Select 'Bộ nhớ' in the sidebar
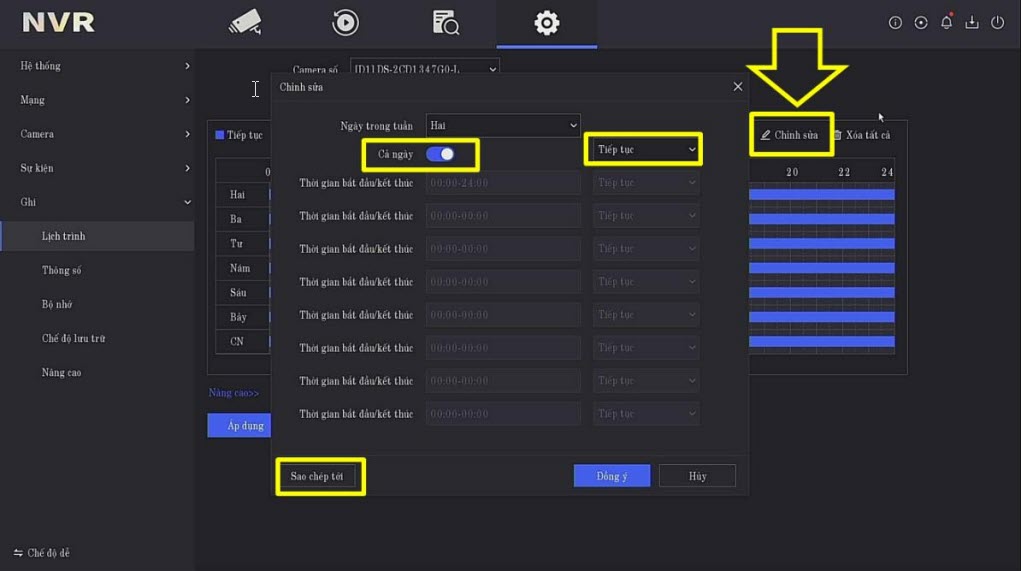 tap(57, 304)
